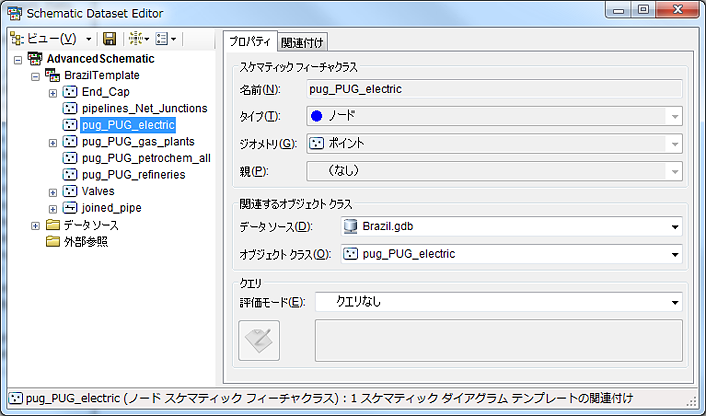
Task: Select End_Cap in the tree
Action: click(106, 92)
